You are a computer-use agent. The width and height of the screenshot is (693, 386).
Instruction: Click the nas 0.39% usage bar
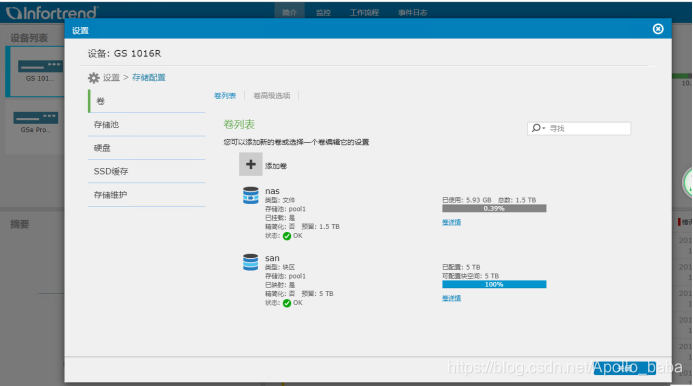[494, 208]
